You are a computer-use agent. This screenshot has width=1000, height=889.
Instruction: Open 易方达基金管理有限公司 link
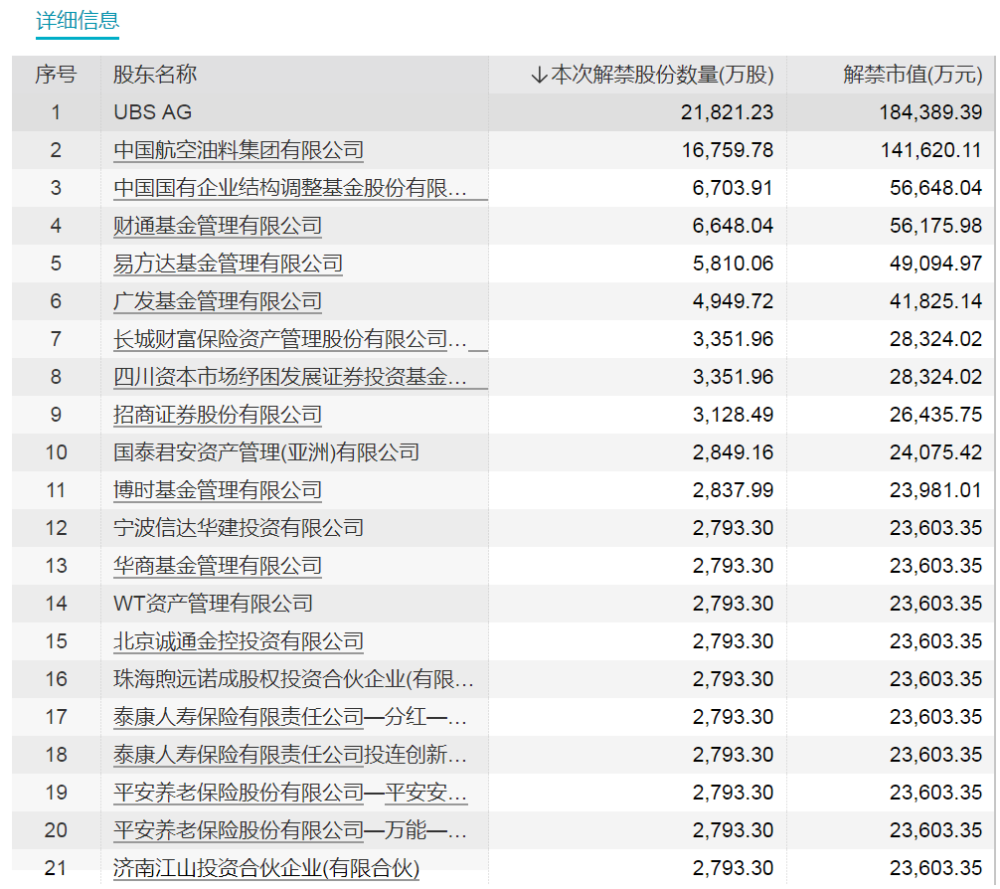coord(228,263)
